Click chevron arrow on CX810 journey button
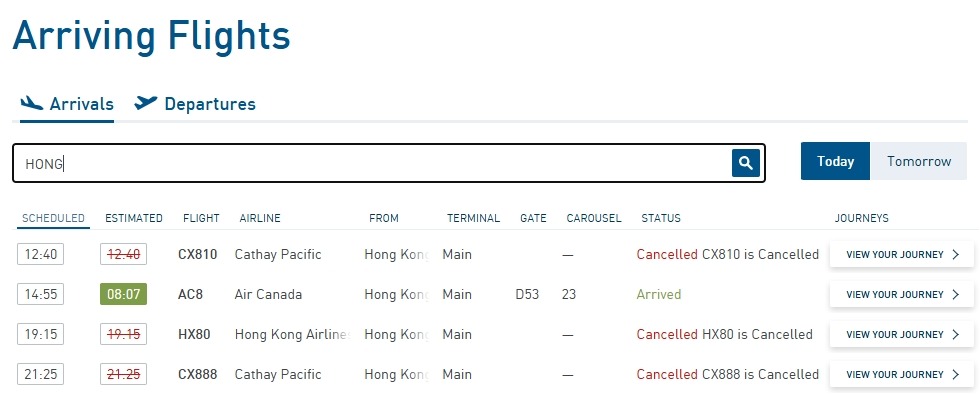 coord(955,255)
